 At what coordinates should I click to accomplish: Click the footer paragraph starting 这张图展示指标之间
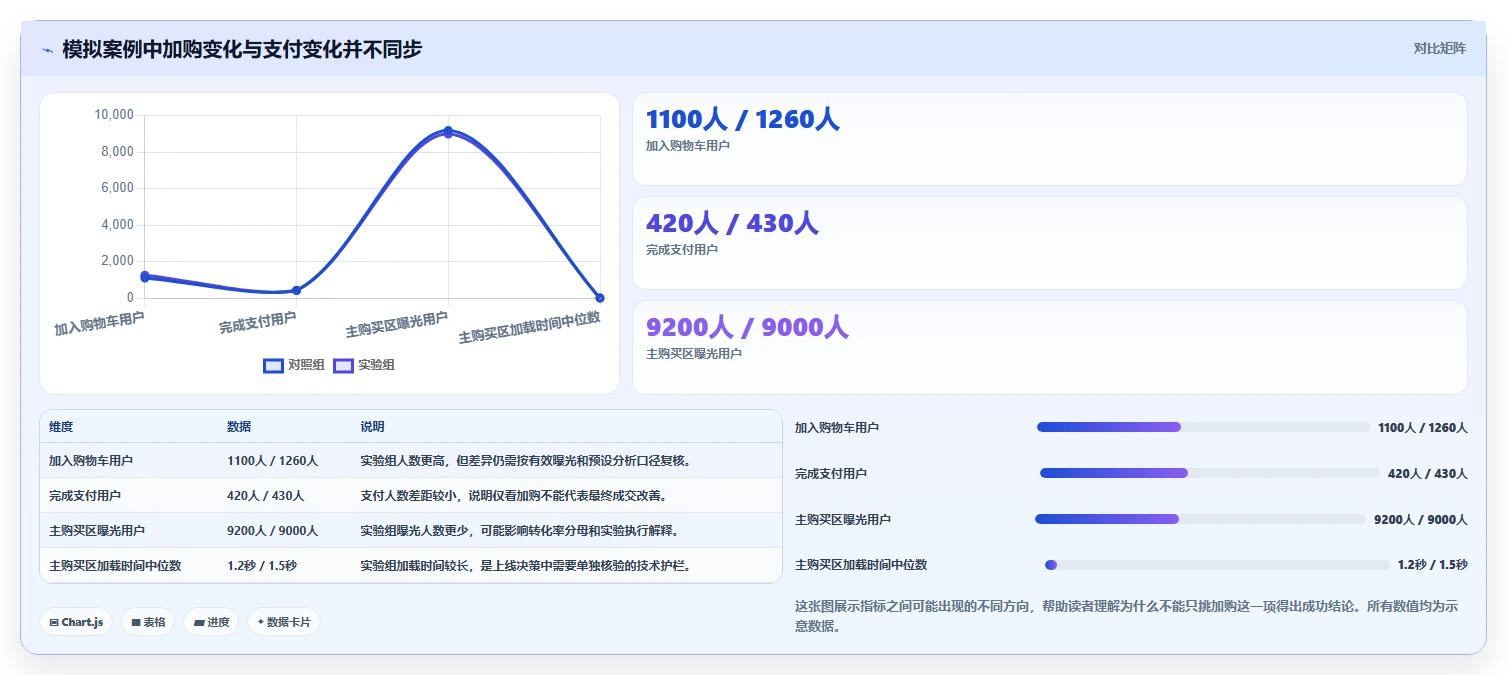click(x=1130, y=616)
